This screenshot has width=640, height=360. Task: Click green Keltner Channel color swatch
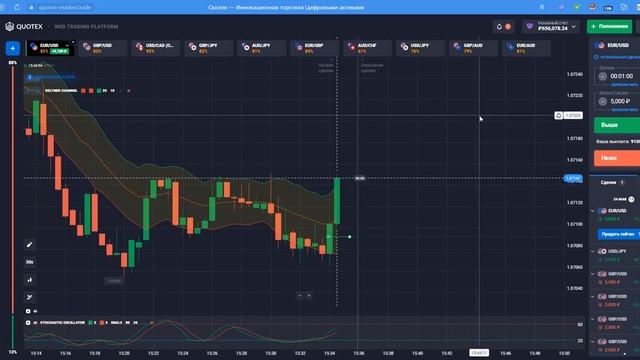pos(99,91)
